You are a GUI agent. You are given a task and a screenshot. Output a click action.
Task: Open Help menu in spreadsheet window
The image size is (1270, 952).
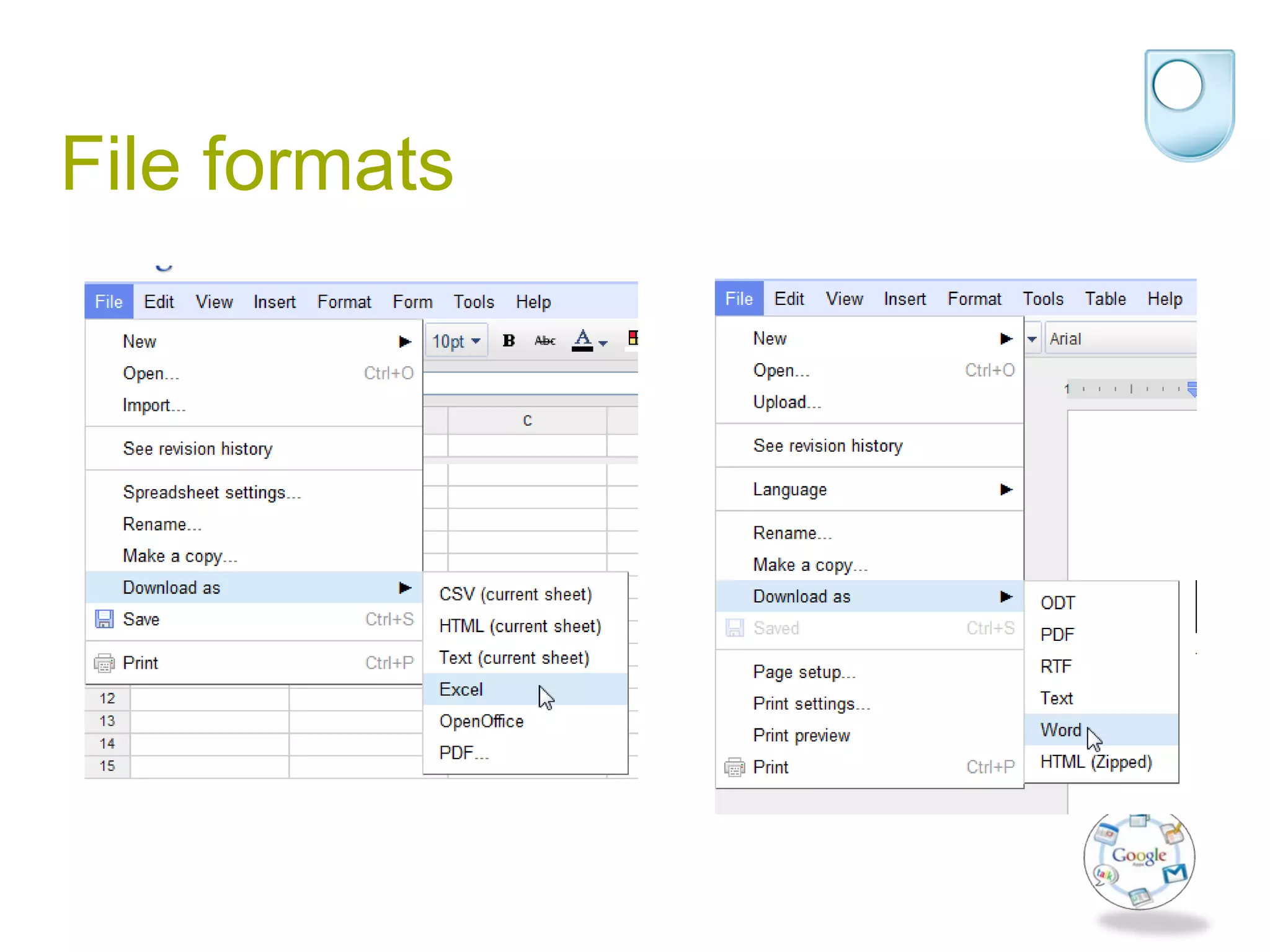click(x=533, y=302)
